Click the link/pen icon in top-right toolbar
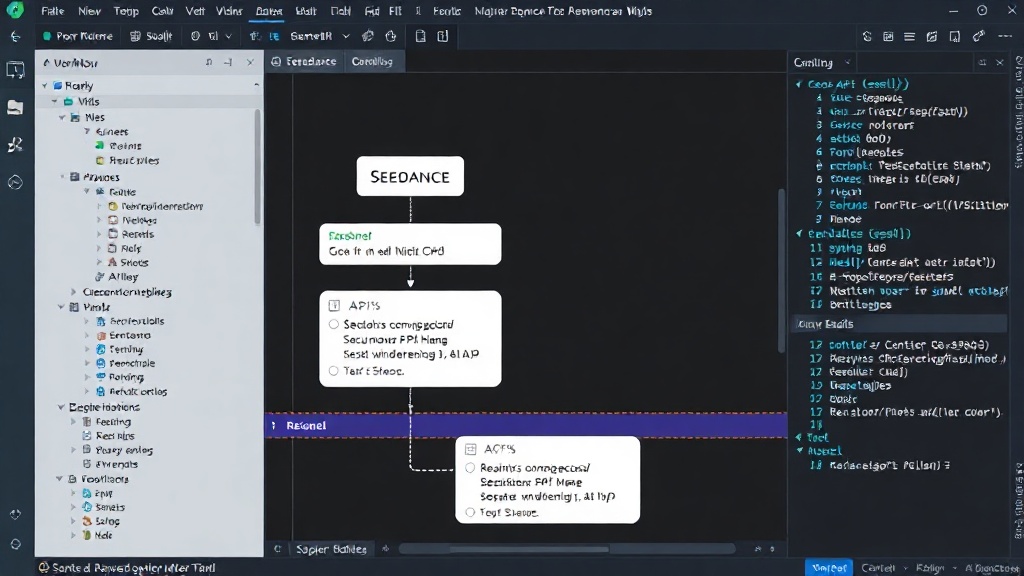The image size is (1024, 576). click(978, 36)
